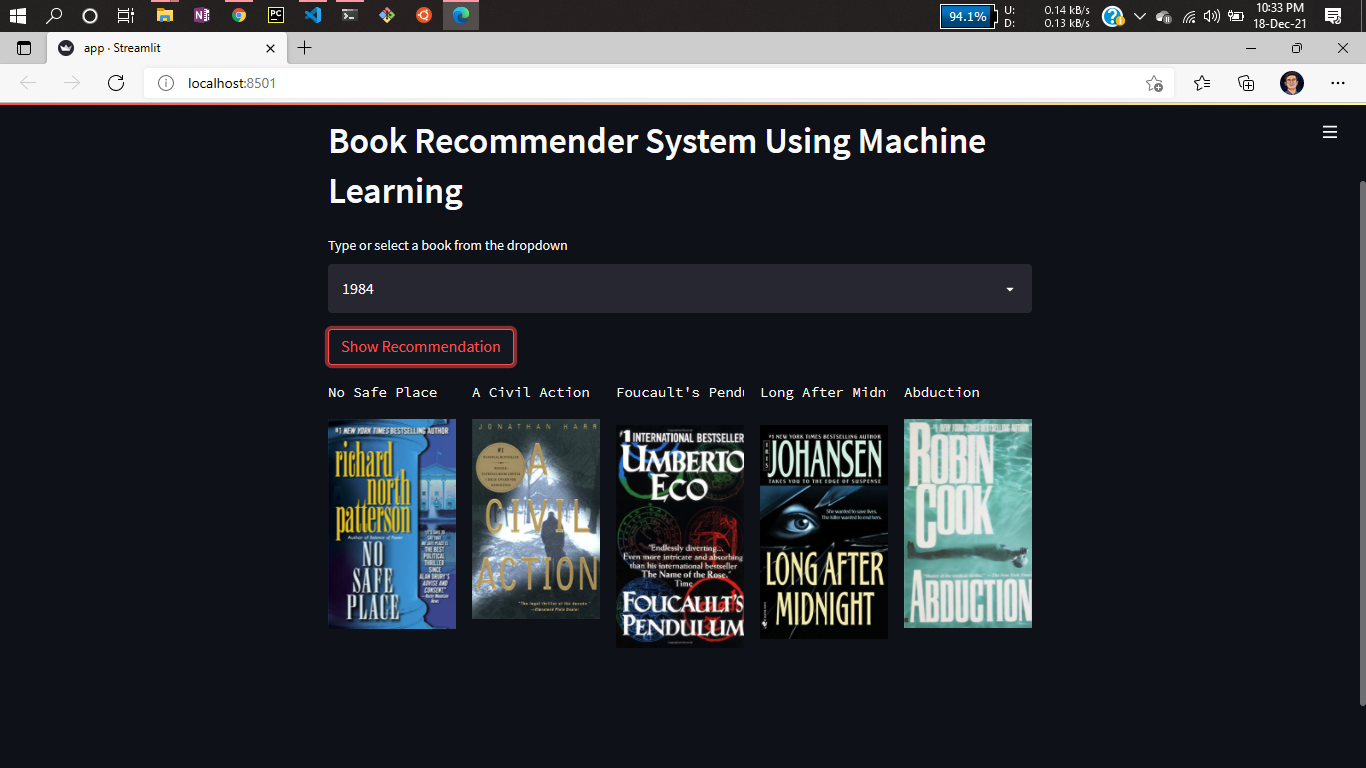This screenshot has height=768, width=1366.
Task: Show hidden tray icons chevron
Action: point(1139,16)
